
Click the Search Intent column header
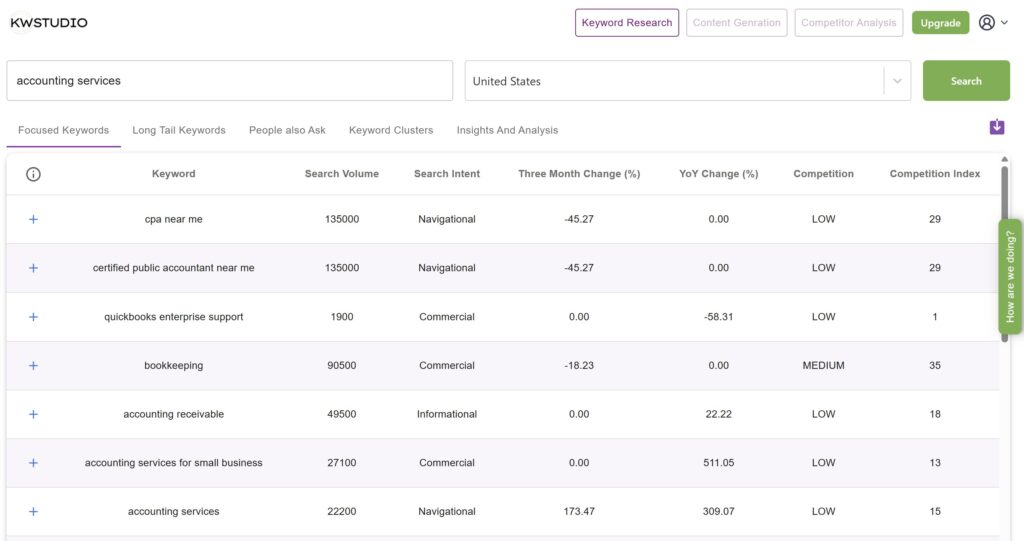pos(447,174)
